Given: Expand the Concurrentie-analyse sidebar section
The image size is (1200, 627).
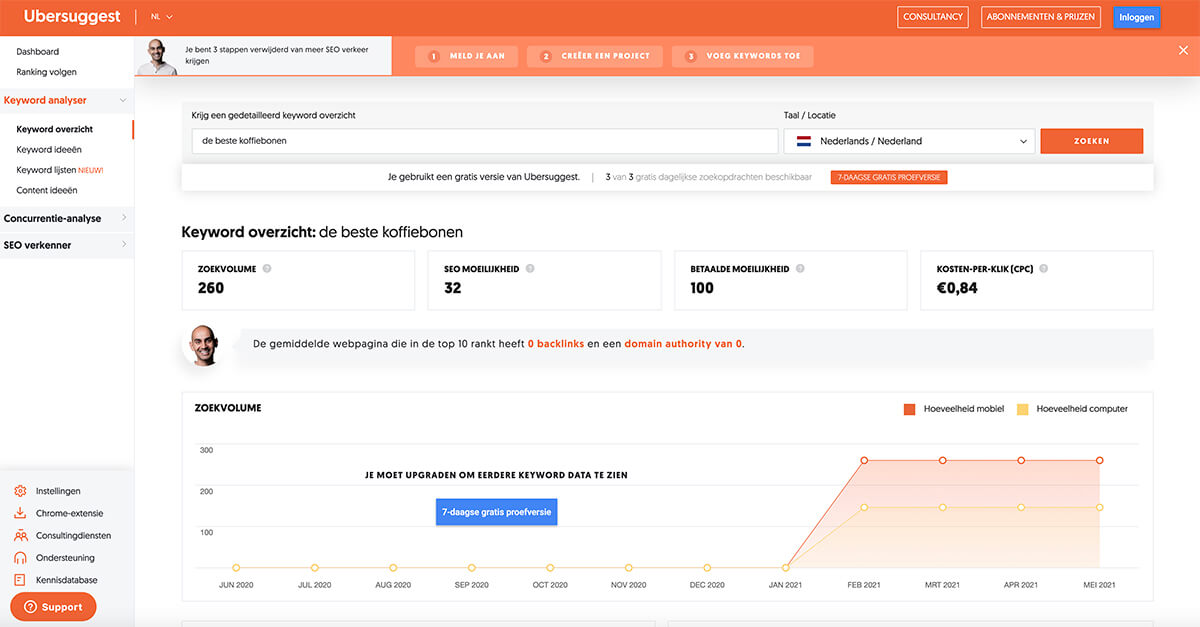Looking at the screenshot, I should tap(66, 218).
